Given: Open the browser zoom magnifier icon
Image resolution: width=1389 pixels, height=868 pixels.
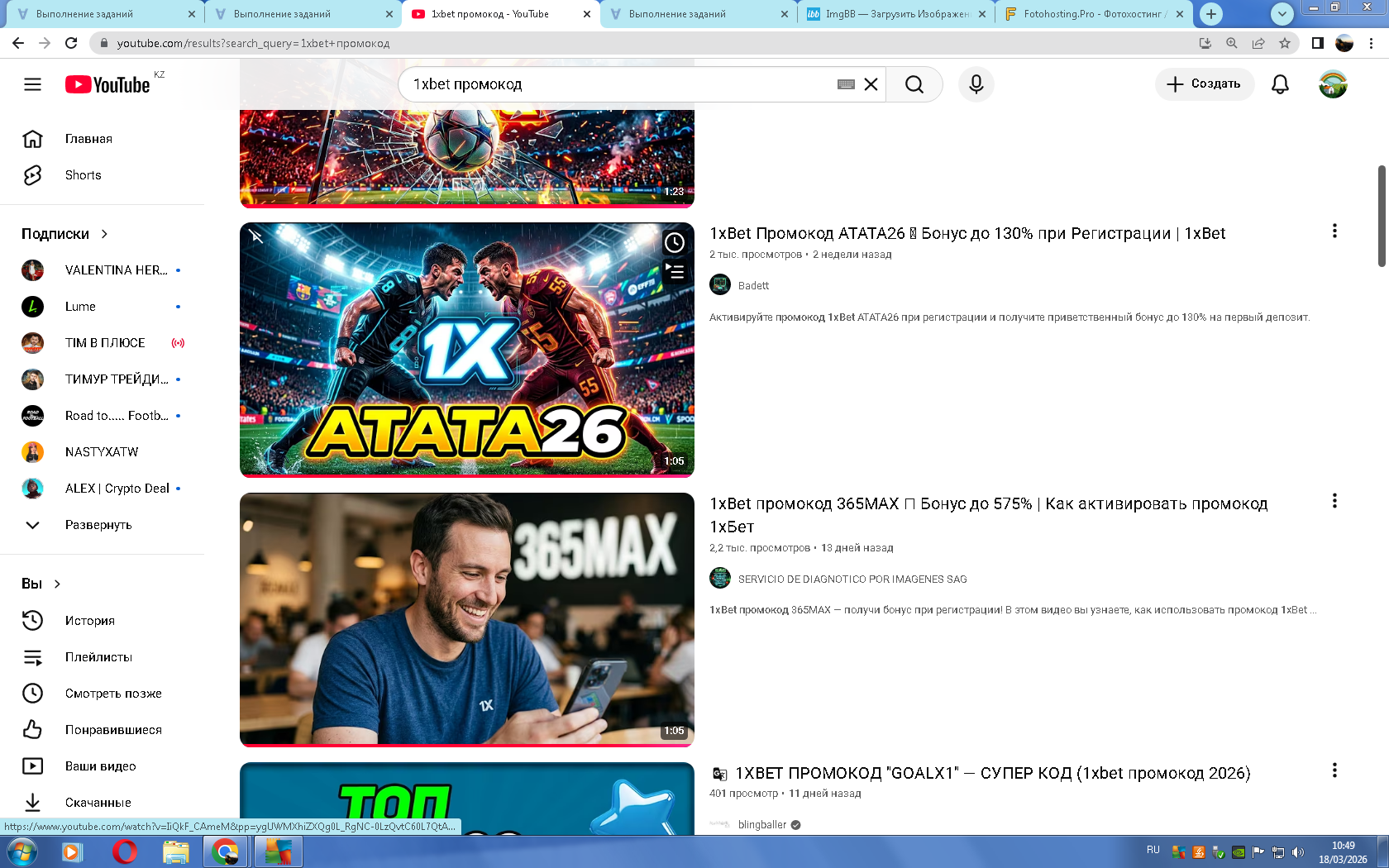Looking at the screenshot, I should 1232,43.
